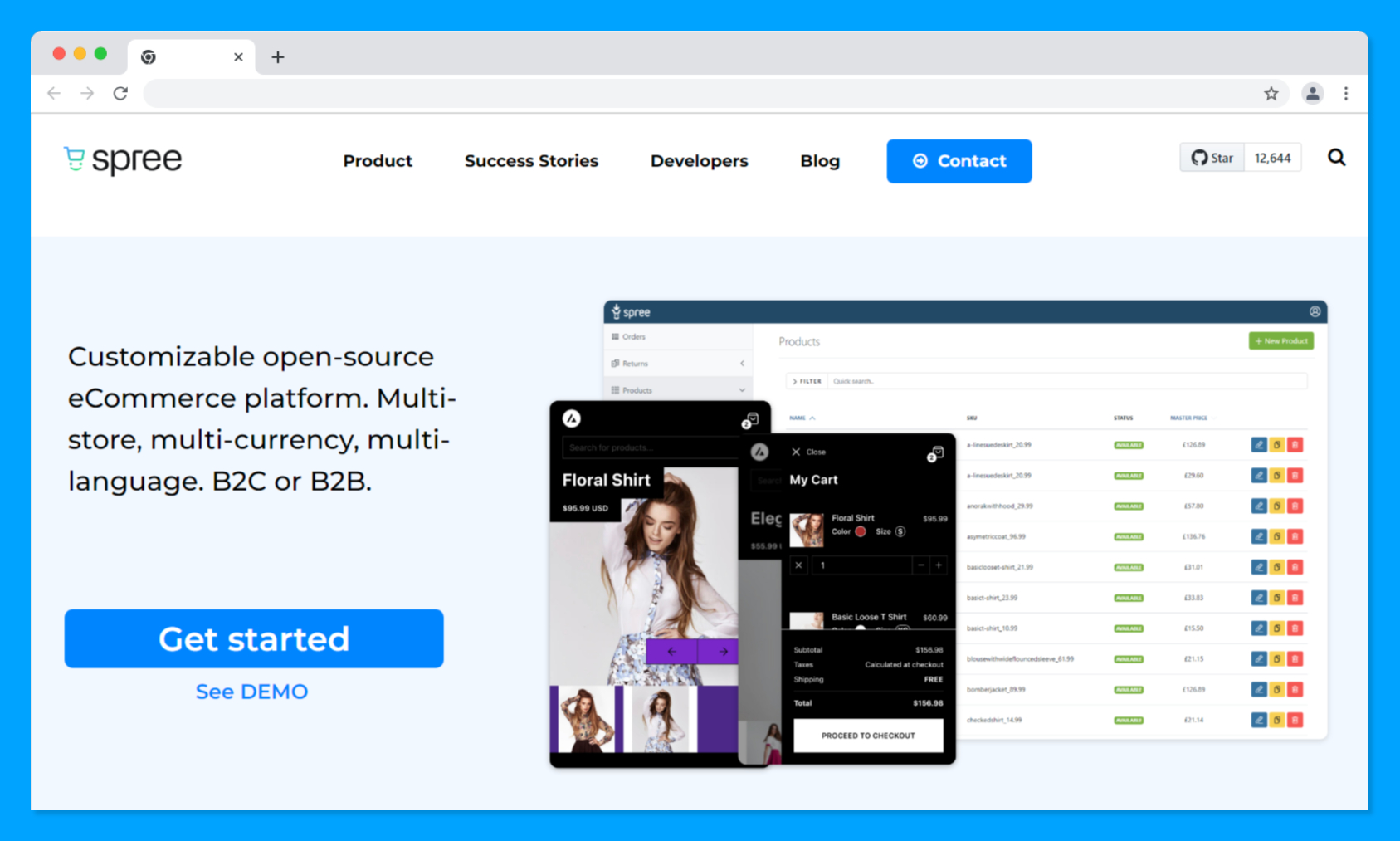Open the search magnifier icon
Screen dimensions: 1400x841
[x=1336, y=157]
